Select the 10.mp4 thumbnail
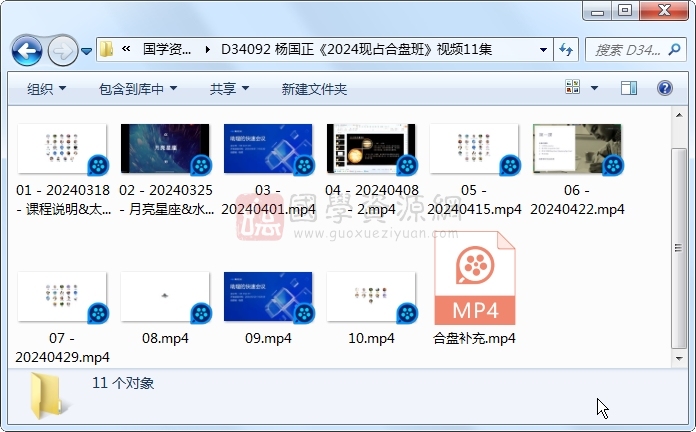 point(371,297)
